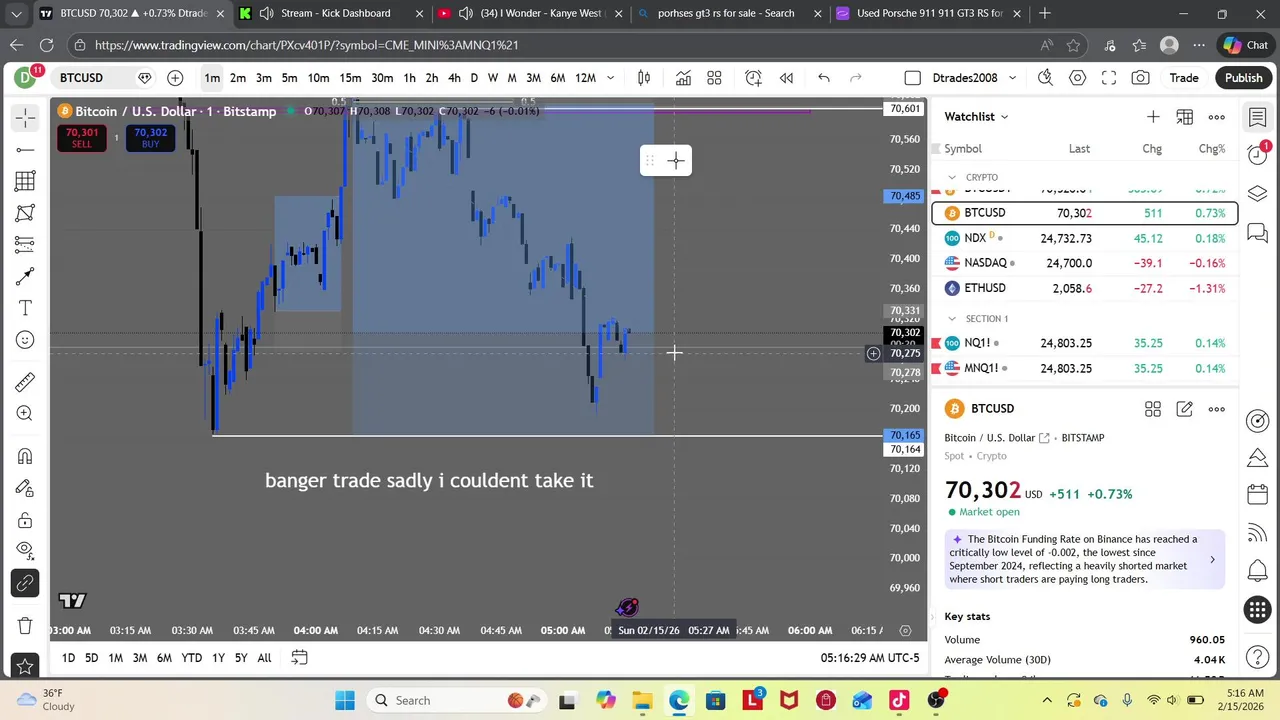Toggle the watchlist panel bookmark icon

(1258, 118)
